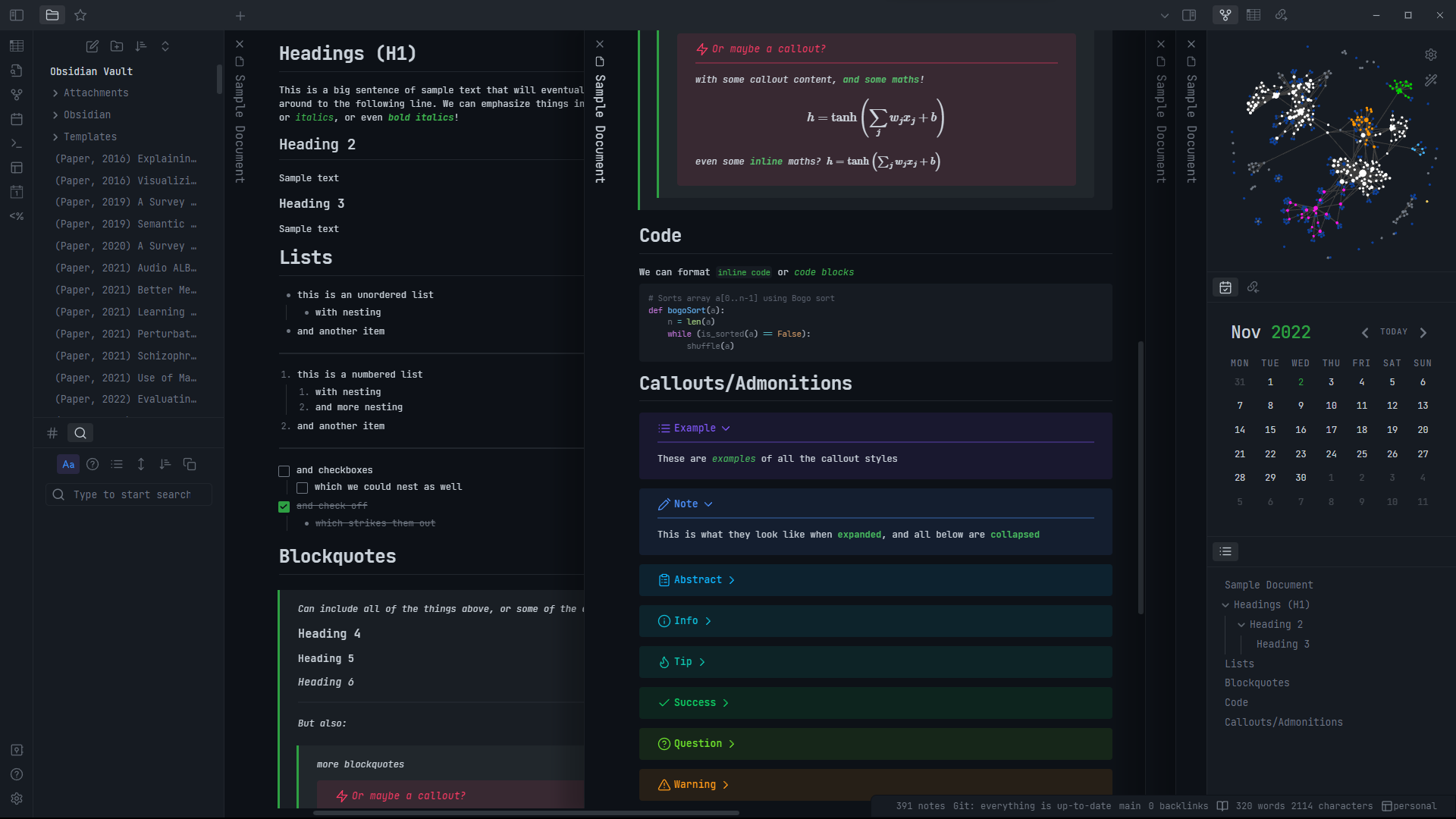Toggle the reading view book icon in status bar
The width and height of the screenshot is (1456, 819).
tap(1222, 806)
